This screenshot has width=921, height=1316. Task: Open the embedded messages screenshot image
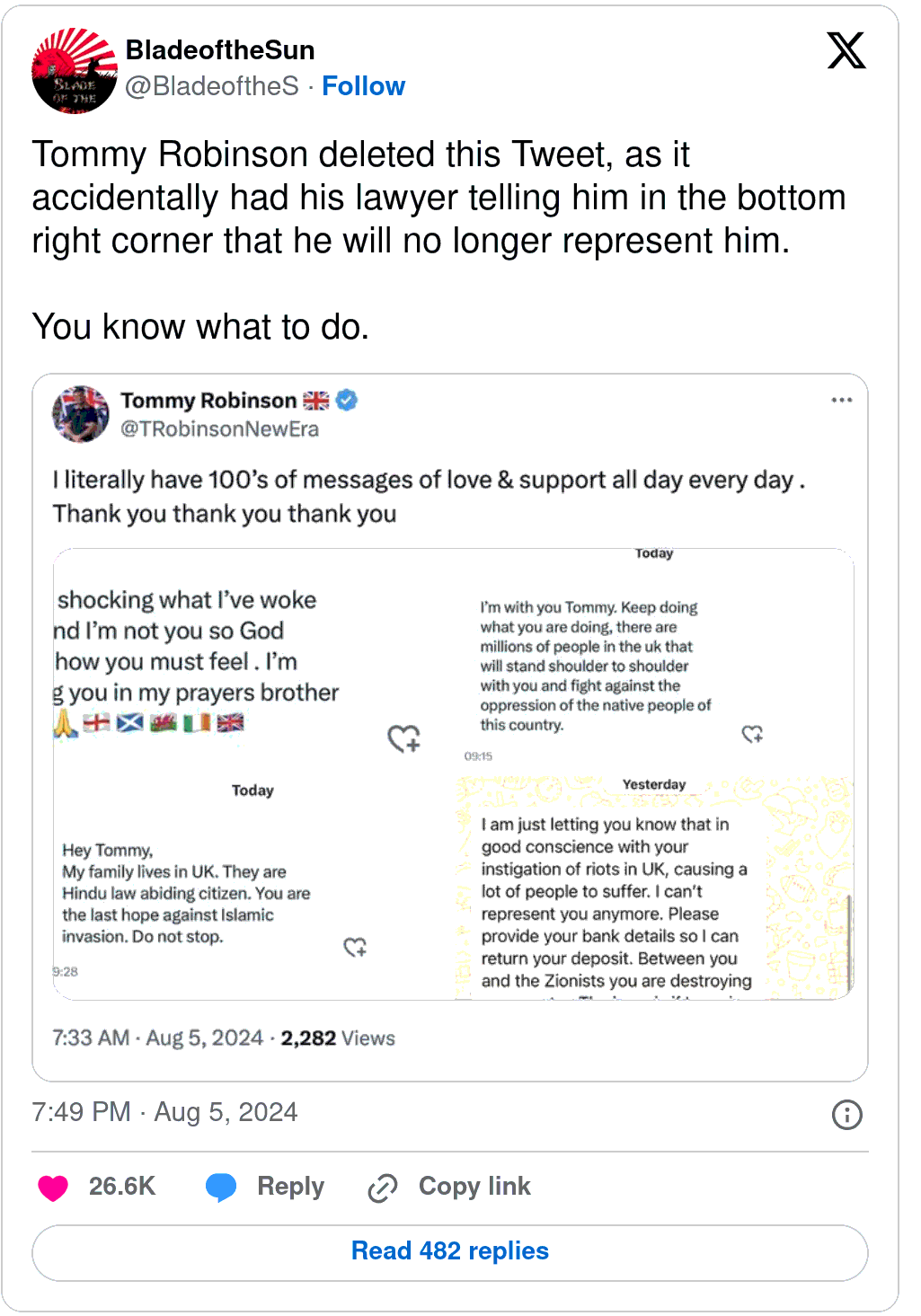[453, 773]
